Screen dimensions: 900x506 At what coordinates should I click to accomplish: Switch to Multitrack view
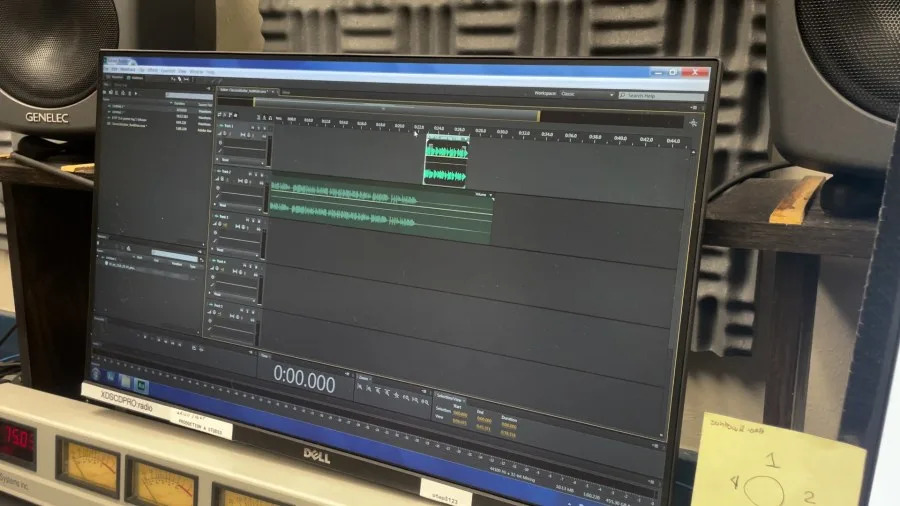point(135,78)
